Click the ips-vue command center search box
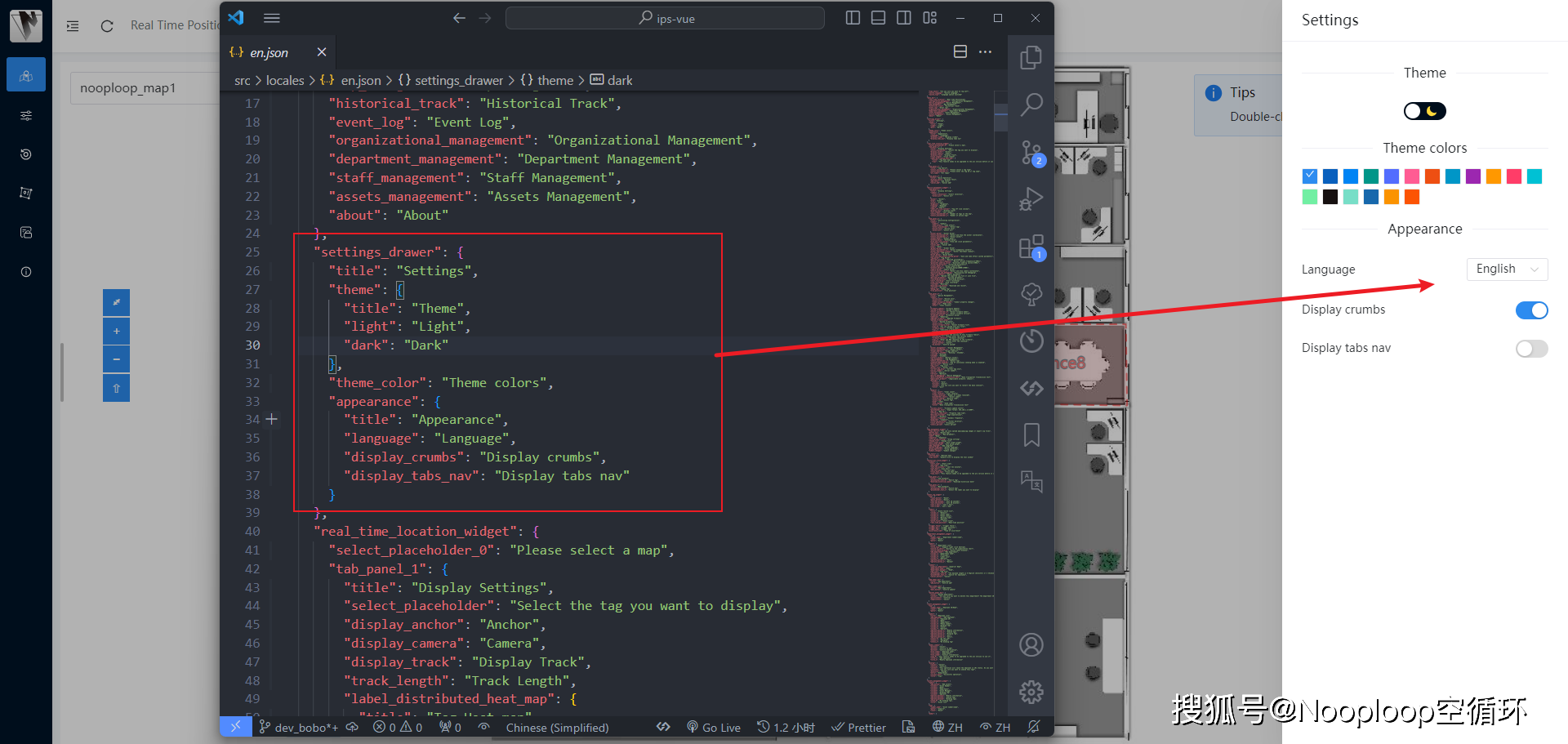This screenshot has height=744, width=1568. point(665,18)
